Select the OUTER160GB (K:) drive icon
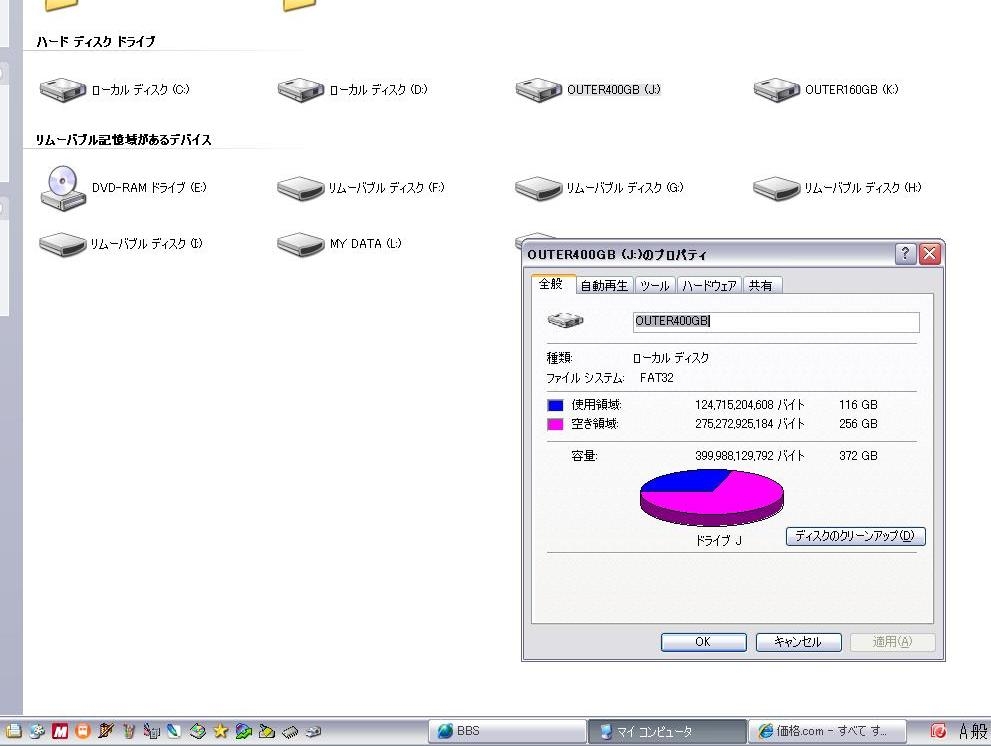This screenshot has height=746, width=991. 777,90
